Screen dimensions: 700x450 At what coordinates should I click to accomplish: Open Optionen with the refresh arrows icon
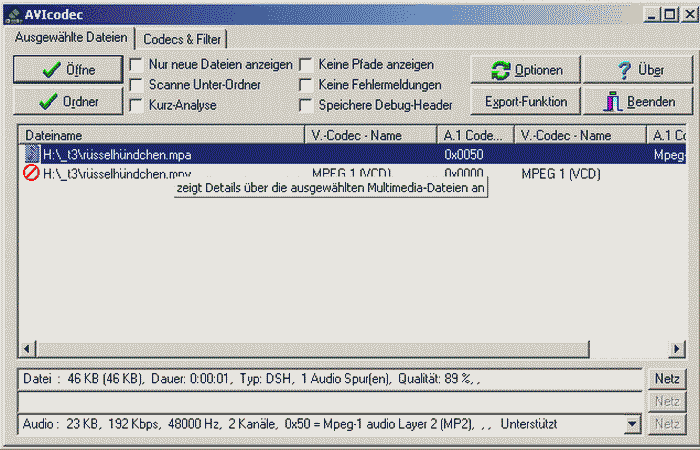[526, 71]
